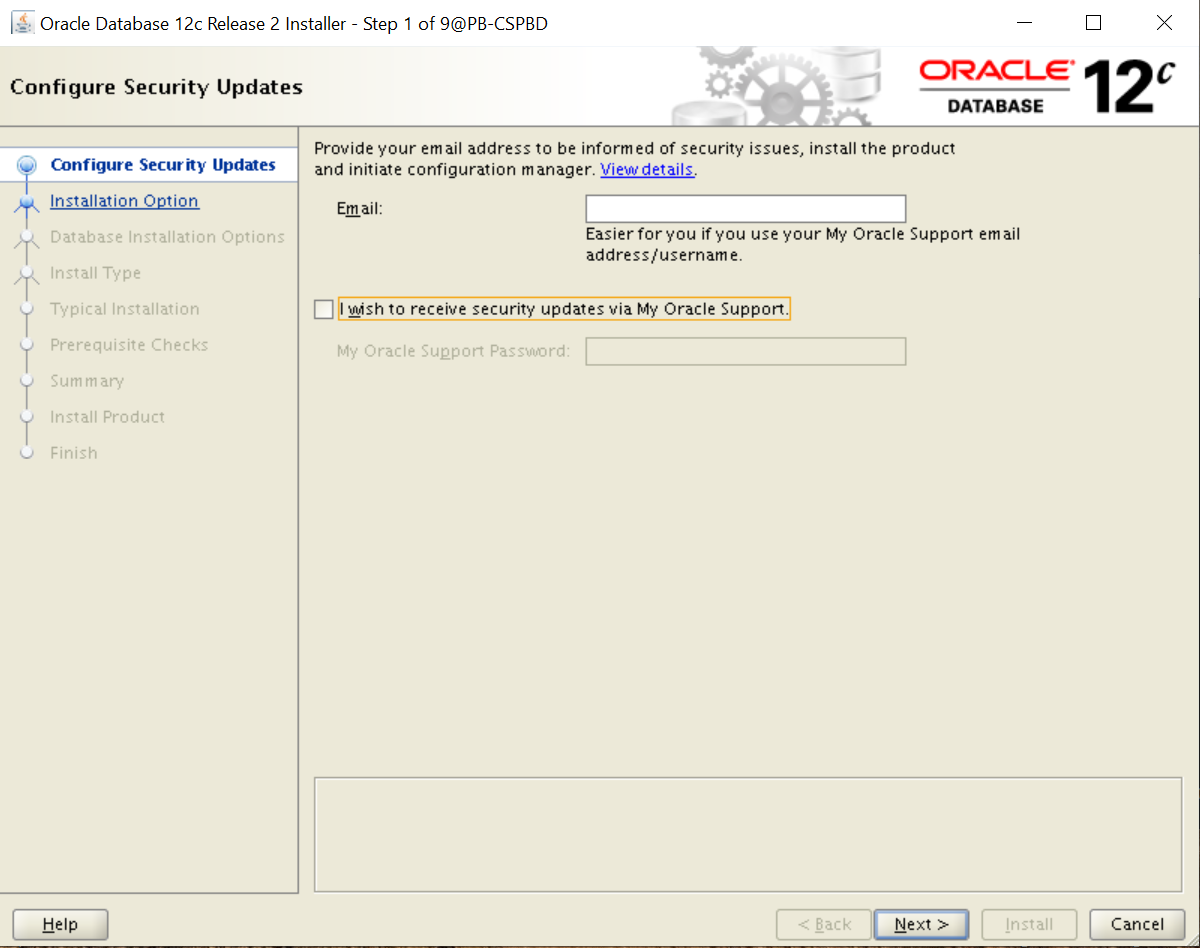Maximize the installer window
Screen dimensions: 1200x948
pyautogui.click(x=1093, y=23)
